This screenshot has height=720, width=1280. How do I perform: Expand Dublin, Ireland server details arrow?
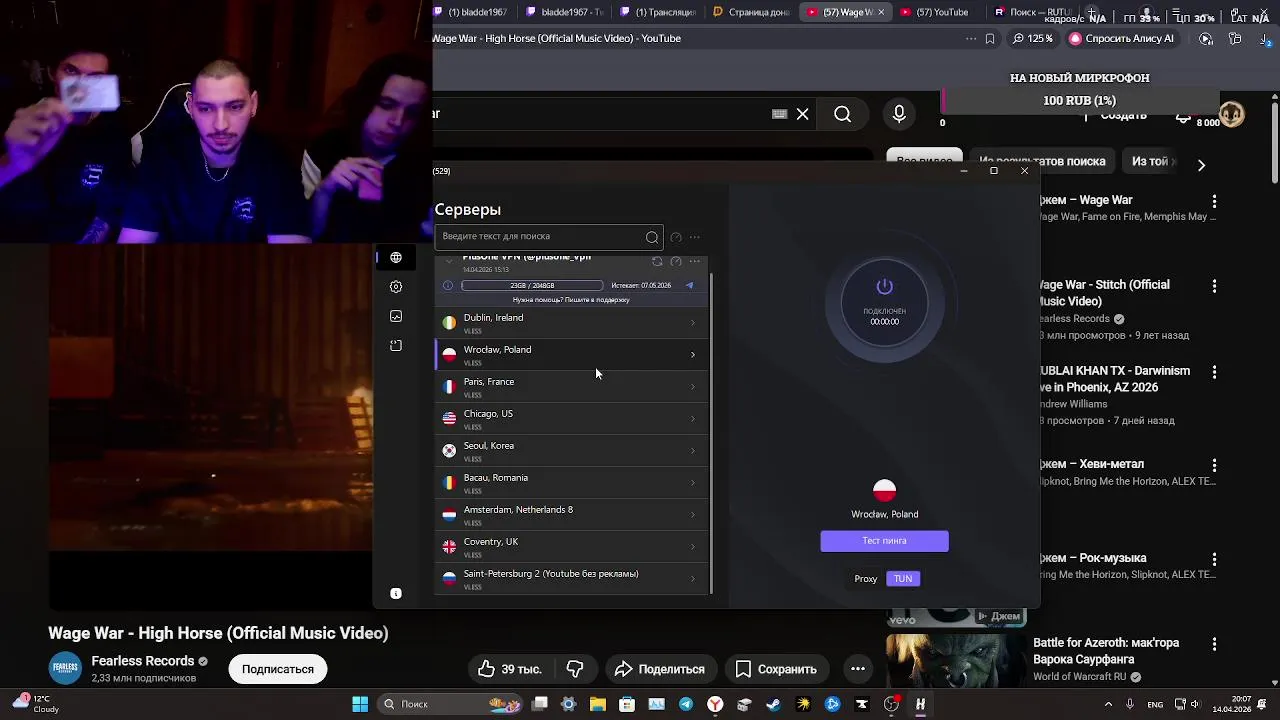coord(693,323)
